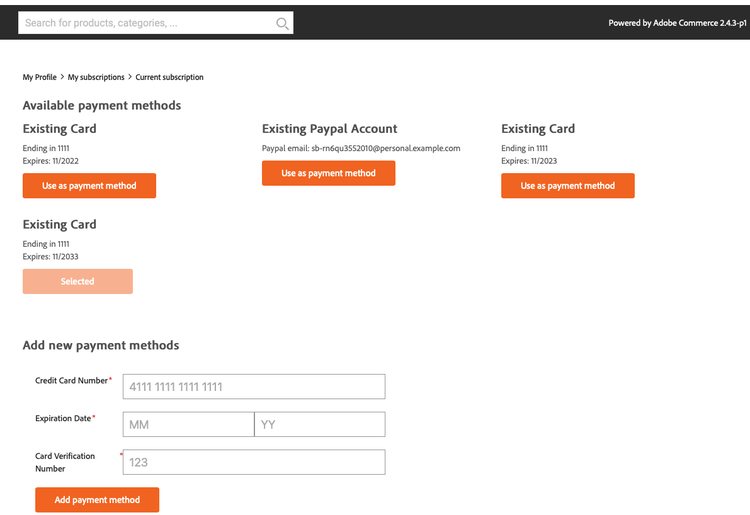Go to My Profile breadcrumb
Screen dimensions: 750x515
(40, 77)
